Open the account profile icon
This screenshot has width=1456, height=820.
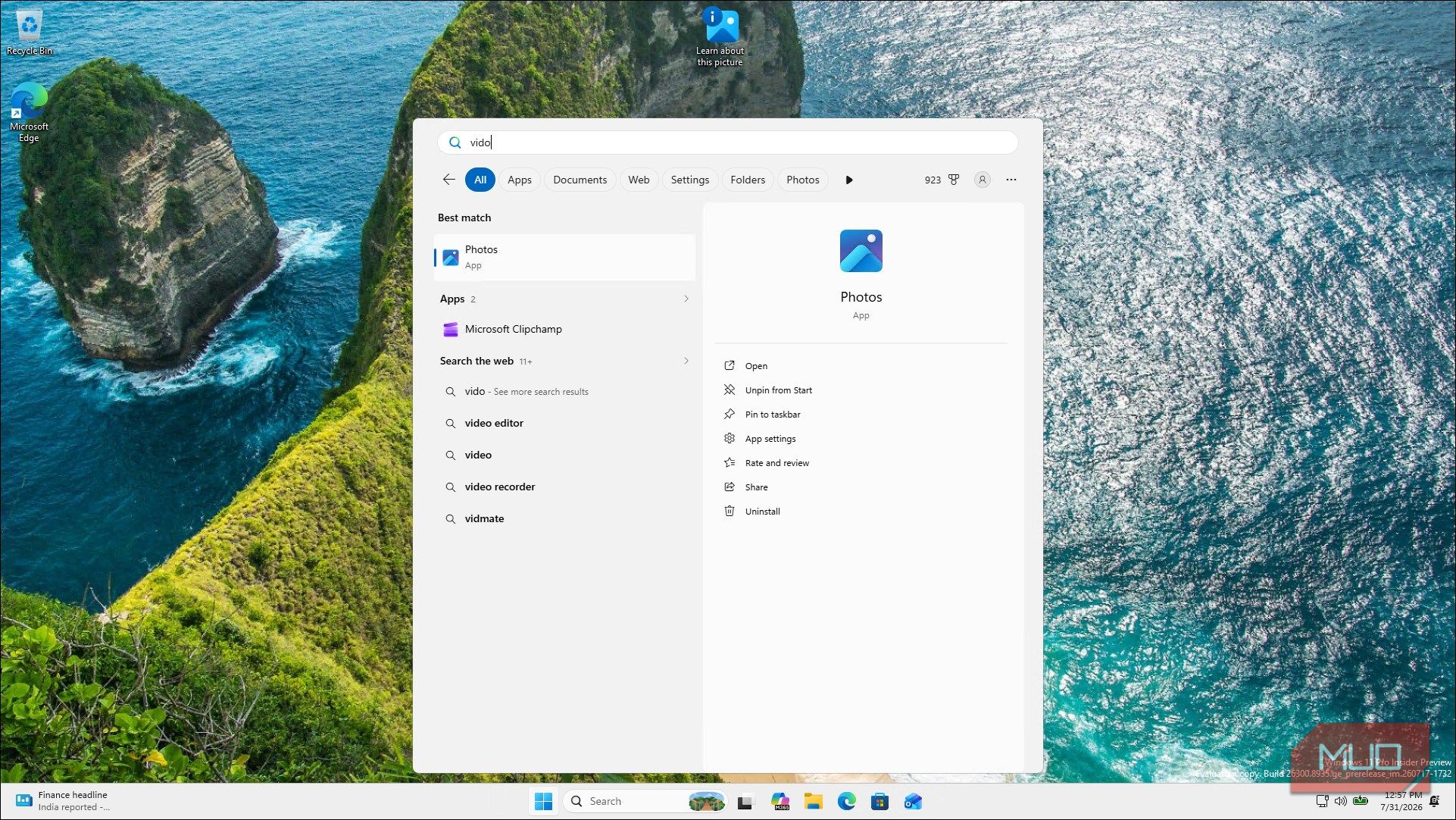(x=982, y=180)
